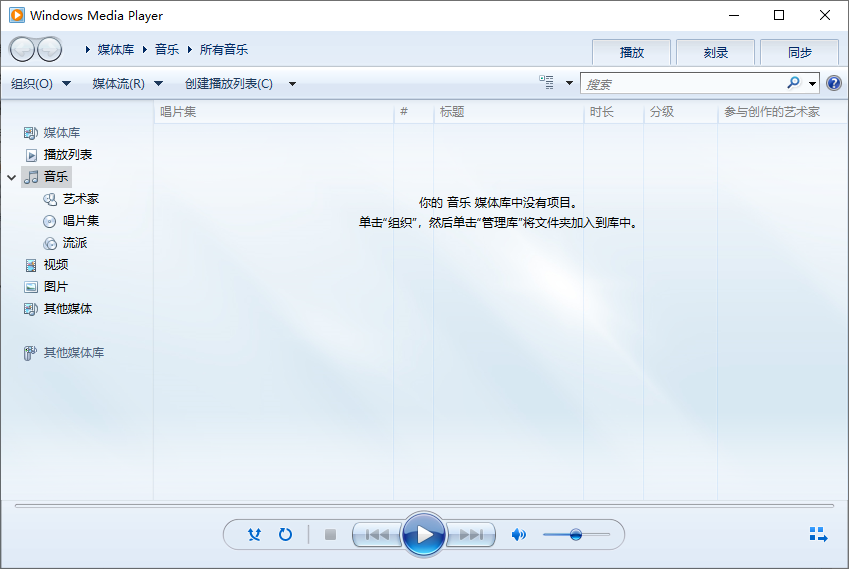Sort by 参与创作的艺术家 column header
The width and height of the screenshot is (849, 569).
click(x=782, y=112)
